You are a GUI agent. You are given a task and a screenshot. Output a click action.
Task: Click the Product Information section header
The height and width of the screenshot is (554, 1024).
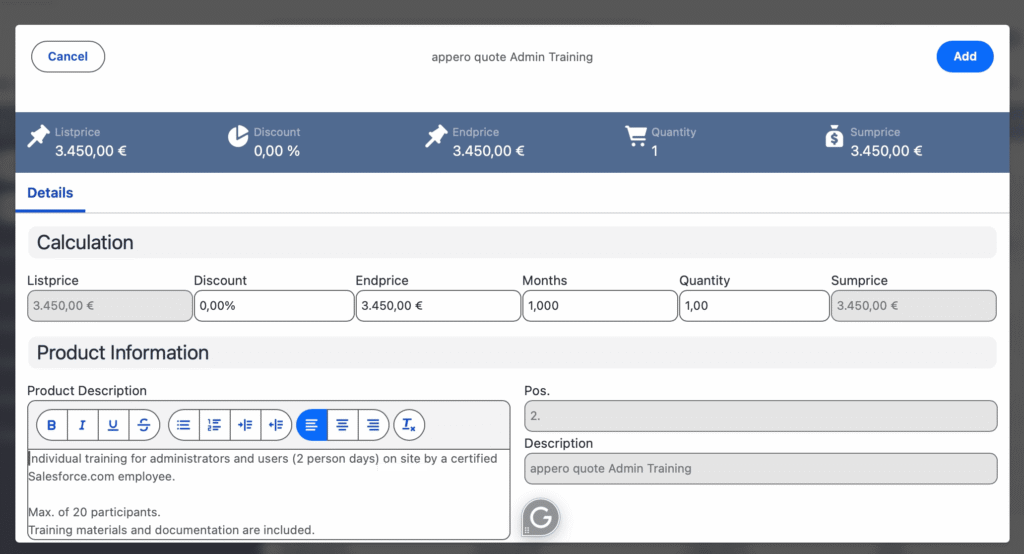tap(512, 353)
